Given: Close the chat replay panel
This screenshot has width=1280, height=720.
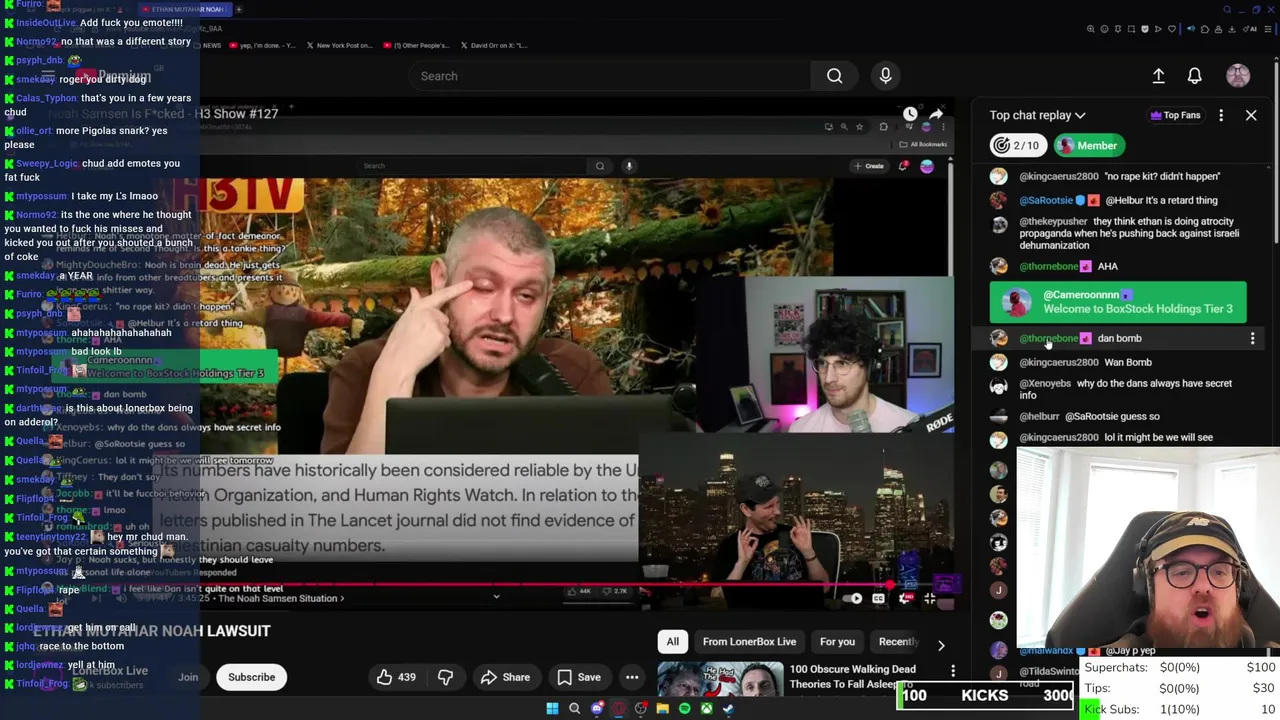Looking at the screenshot, I should click(1251, 115).
